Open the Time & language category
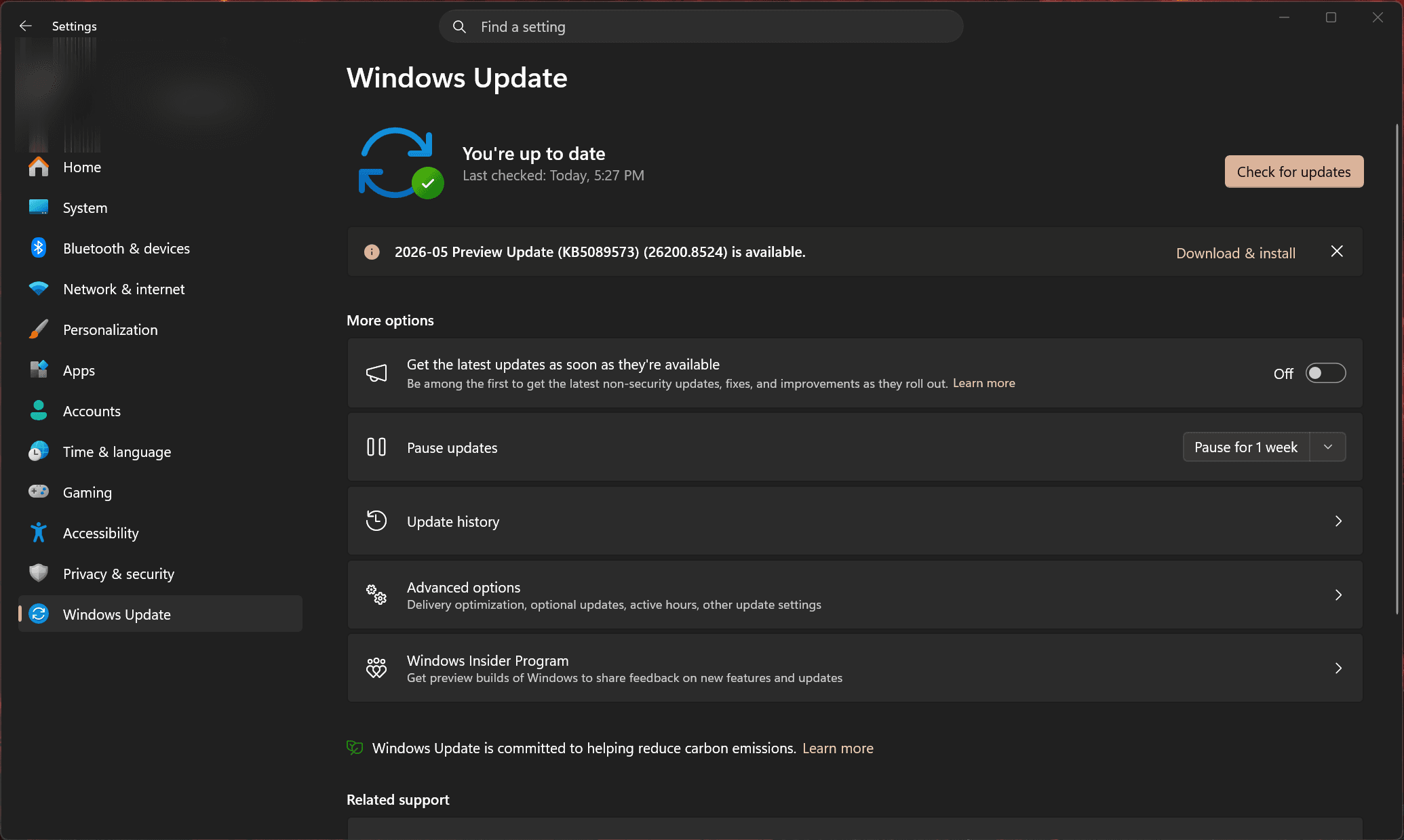This screenshot has width=1404, height=840. (160, 452)
